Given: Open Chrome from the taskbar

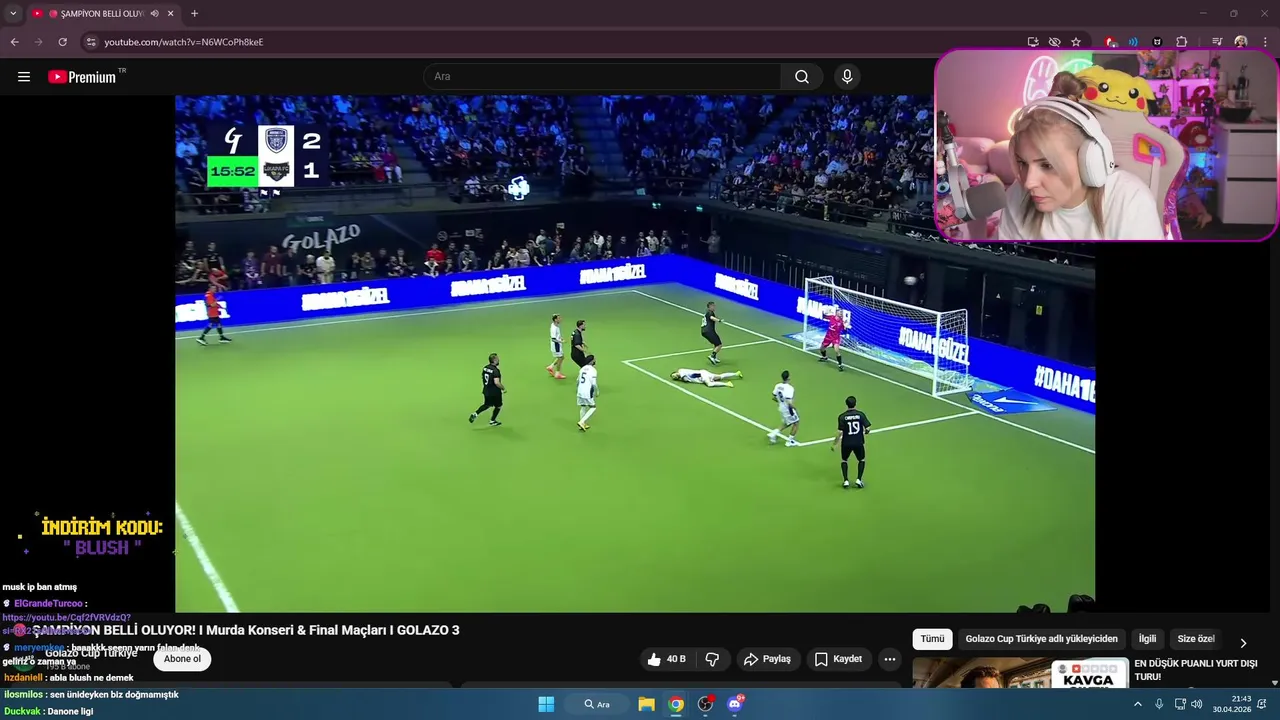Looking at the screenshot, I should tap(676, 704).
